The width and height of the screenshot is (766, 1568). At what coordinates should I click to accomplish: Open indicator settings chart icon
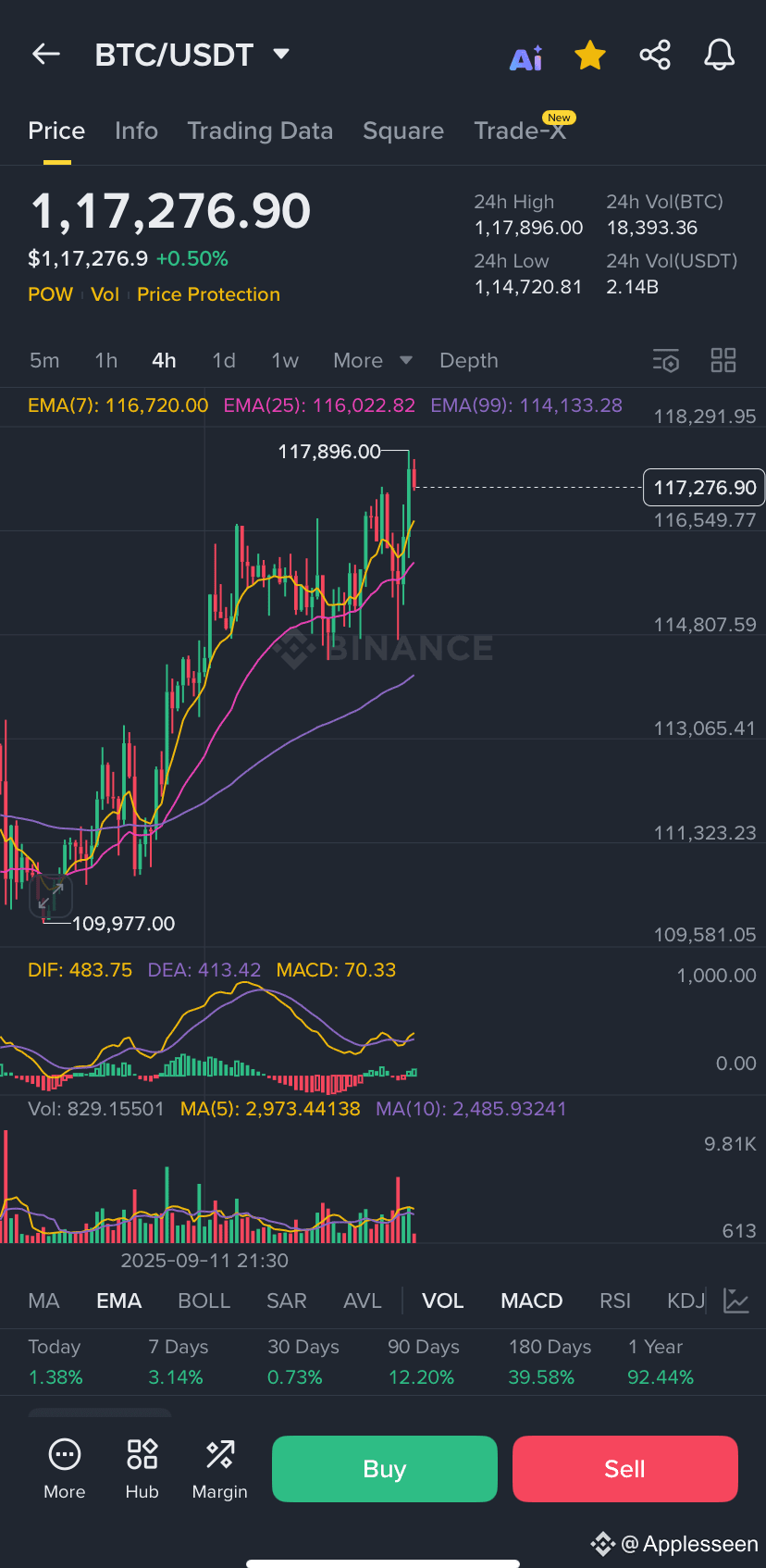coord(736,1300)
